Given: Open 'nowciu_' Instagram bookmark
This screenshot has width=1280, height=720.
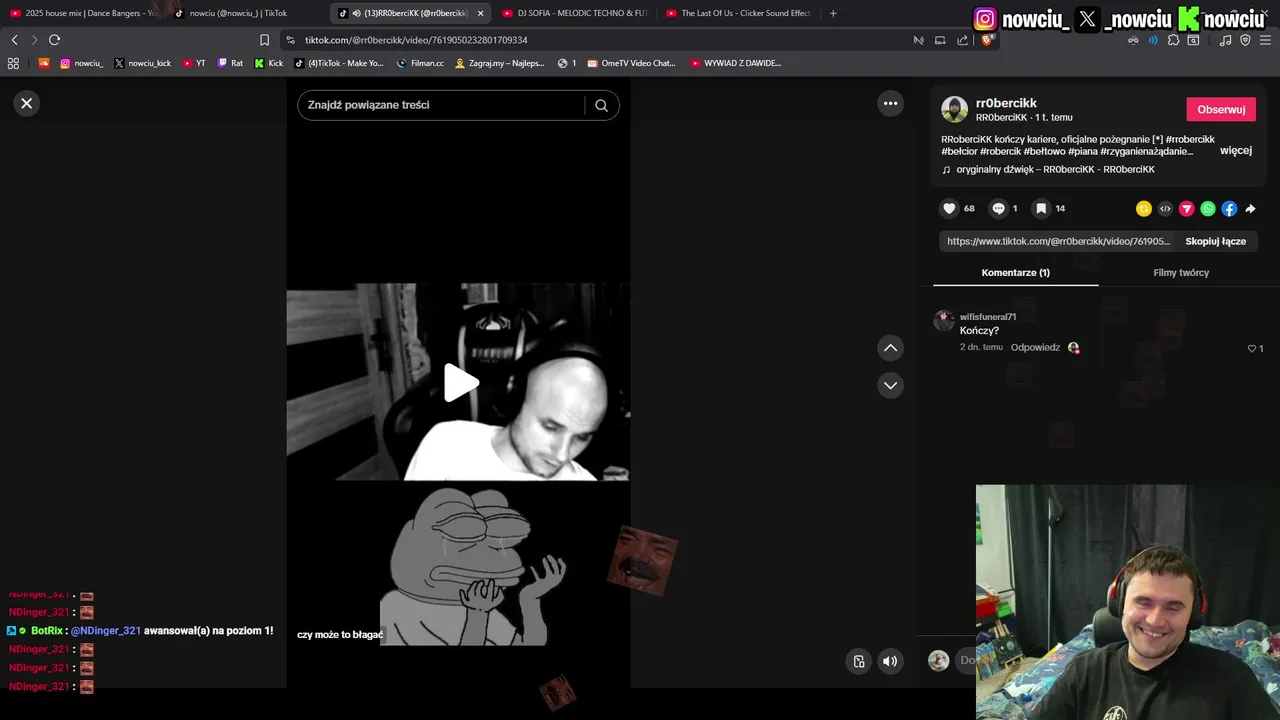Looking at the screenshot, I should click(81, 63).
